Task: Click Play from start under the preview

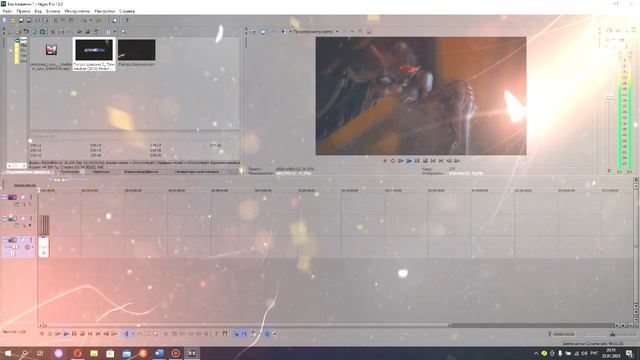Action: click(401, 161)
